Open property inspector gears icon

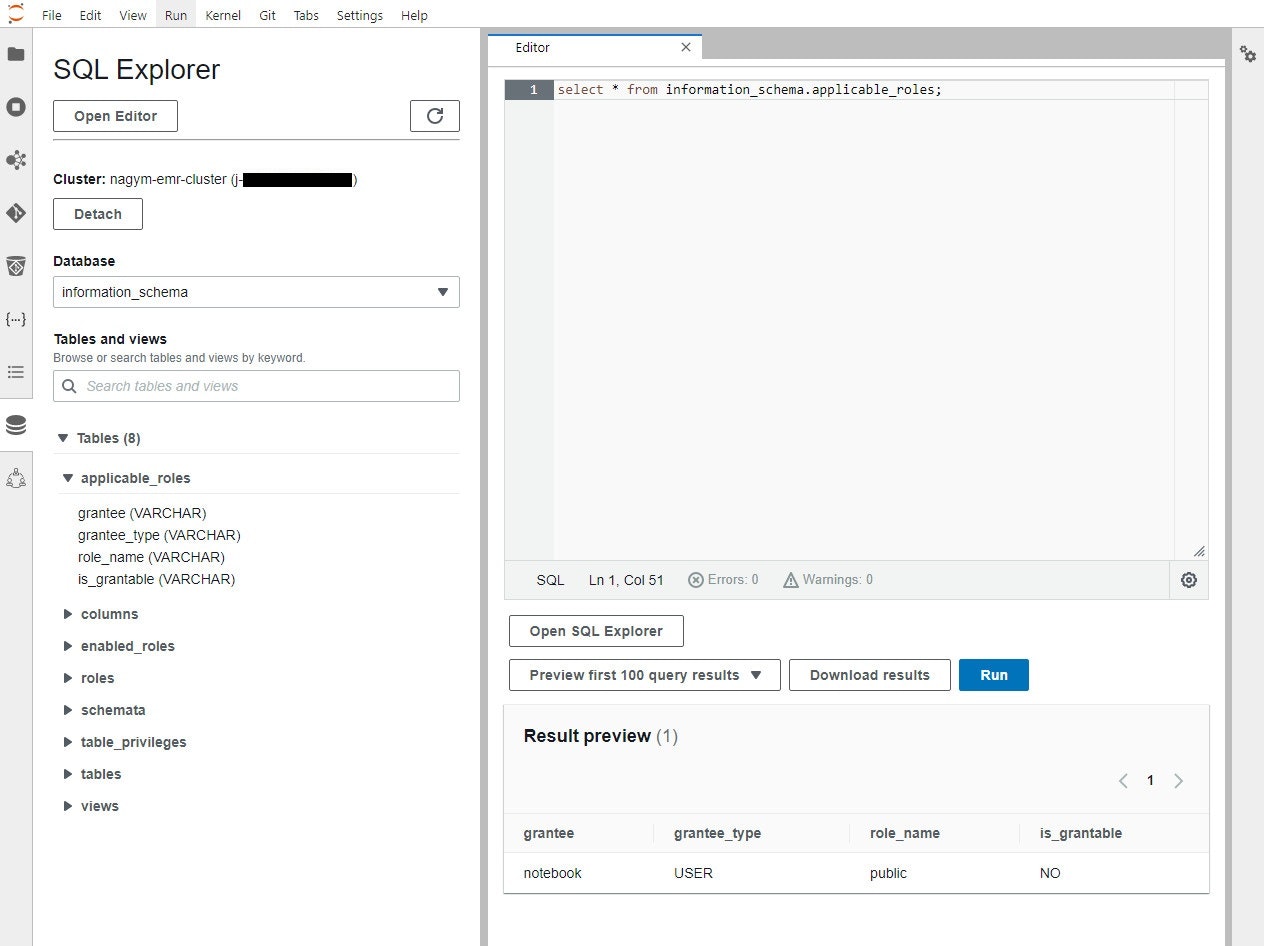(x=1248, y=54)
